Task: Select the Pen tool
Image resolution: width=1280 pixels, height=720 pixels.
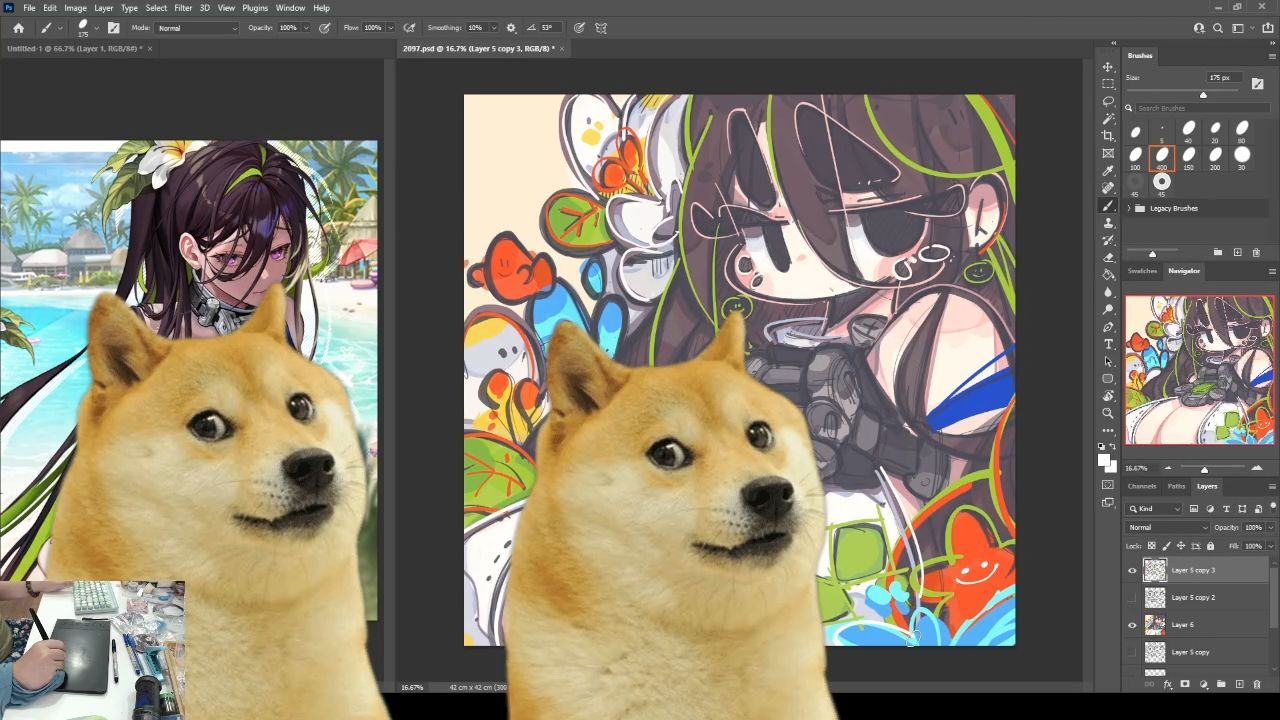Action: [1108, 327]
